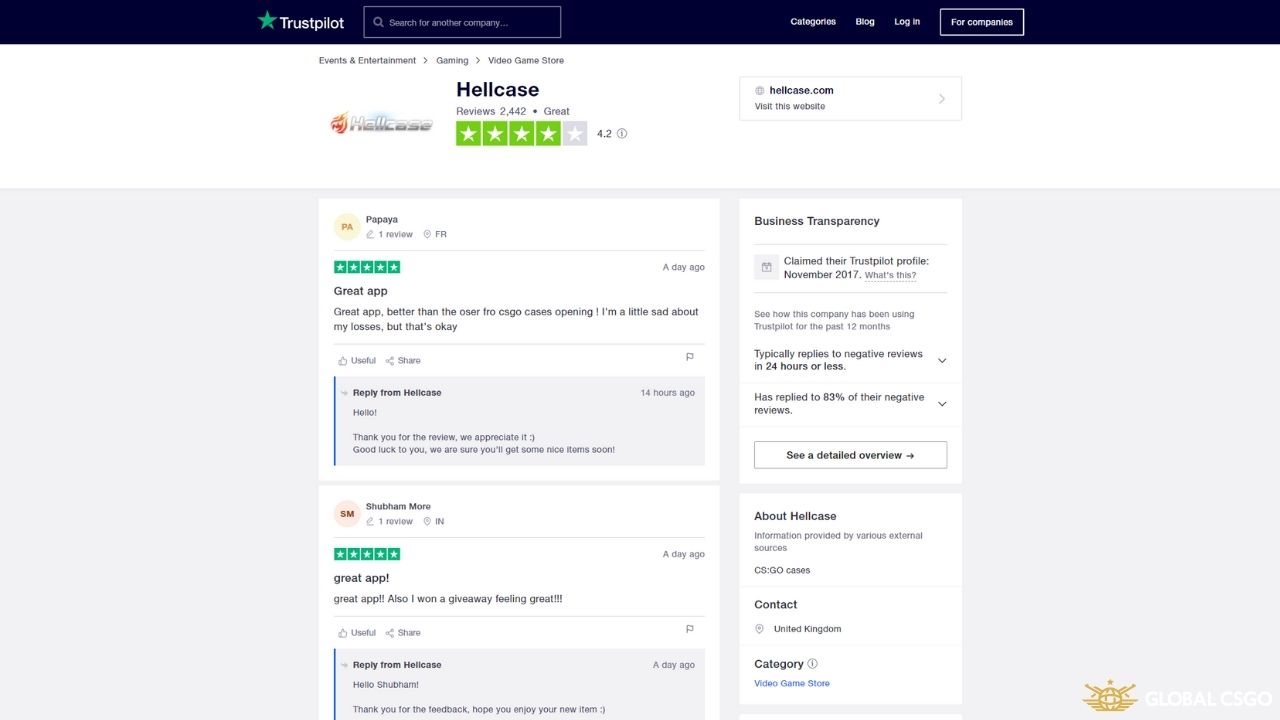
Task: Click Shubham More's five-star rating
Action: point(367,554)
